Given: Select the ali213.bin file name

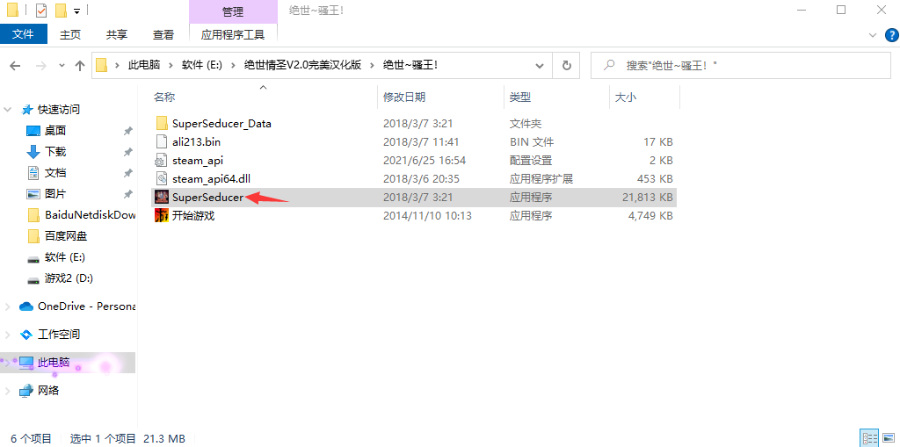Looking at the screenshot, I should (x=196, y=142).
